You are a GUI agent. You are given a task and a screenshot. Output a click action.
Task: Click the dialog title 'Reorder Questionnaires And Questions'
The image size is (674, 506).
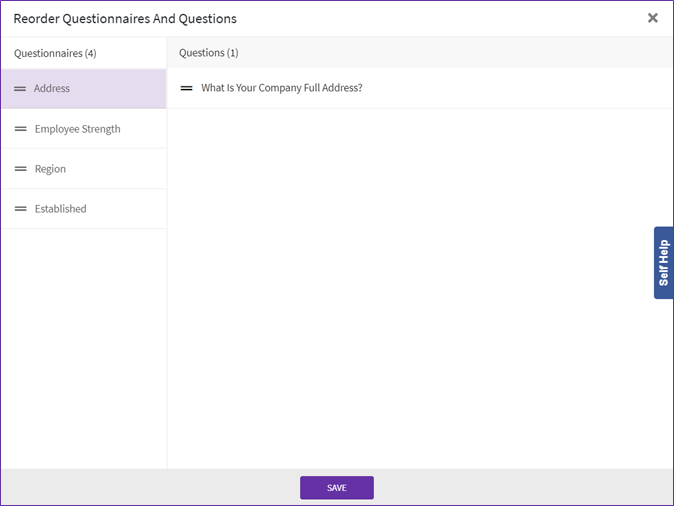tap(125, 18)
